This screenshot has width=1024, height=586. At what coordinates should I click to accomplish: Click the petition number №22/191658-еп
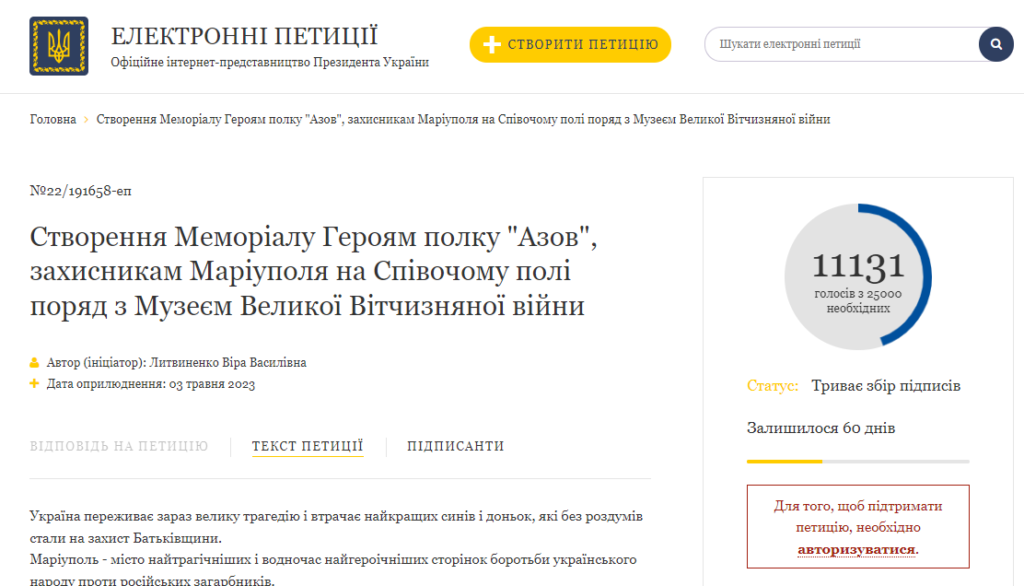(80, 191)
